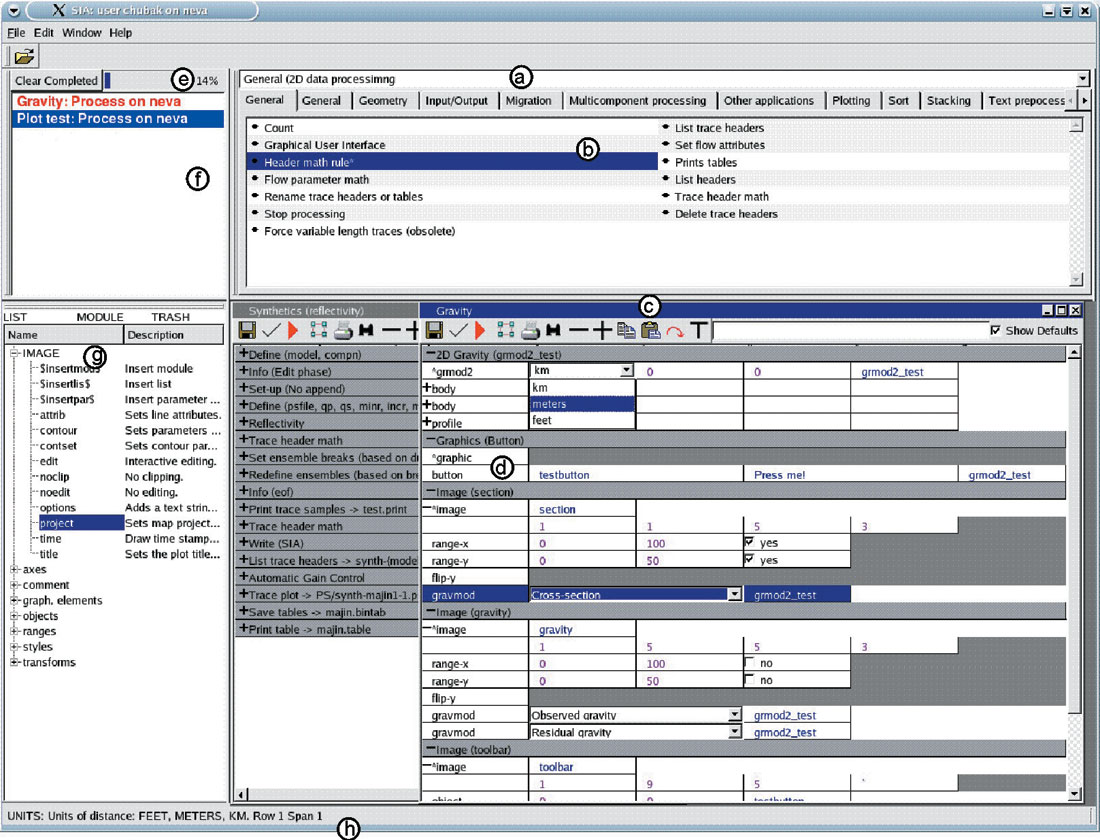Open the Edit menu

(x=43, y=32)
